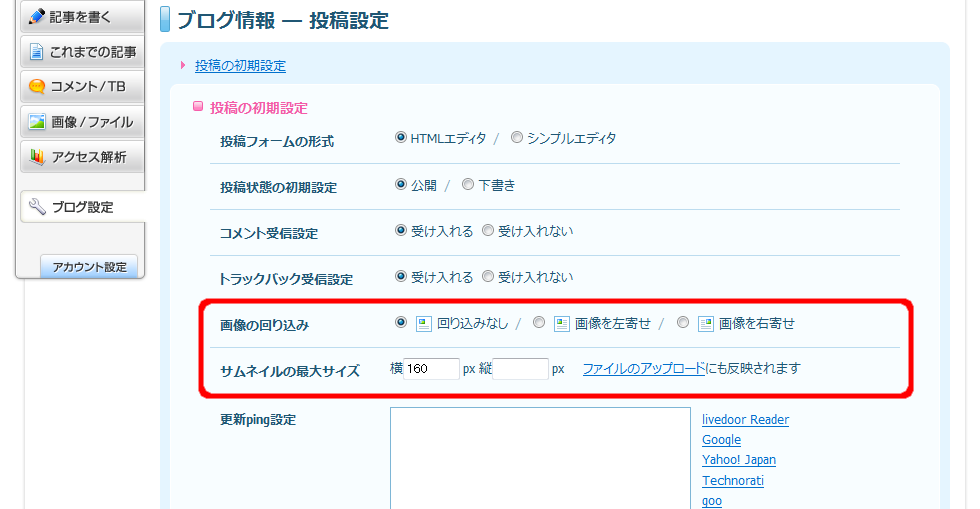Select the 画像を右寄せ radio button
Image resolution: width=980 pixels, height=509 pixels.
(682, 323)
